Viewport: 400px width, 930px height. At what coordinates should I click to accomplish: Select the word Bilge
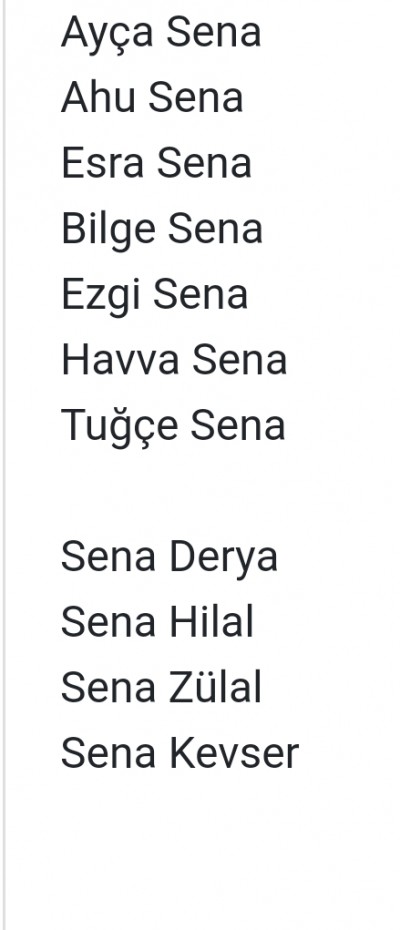click(x=109, y=230)
